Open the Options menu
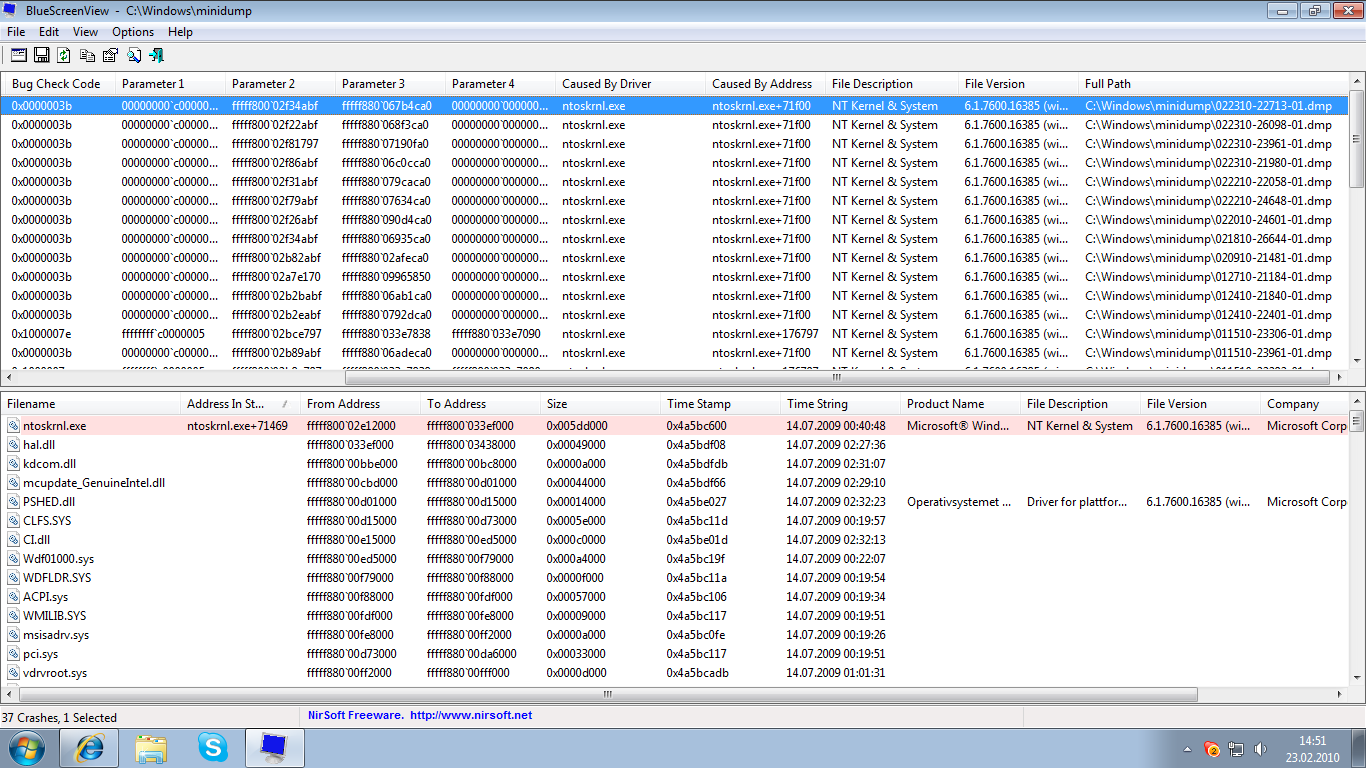 (133, 32)
